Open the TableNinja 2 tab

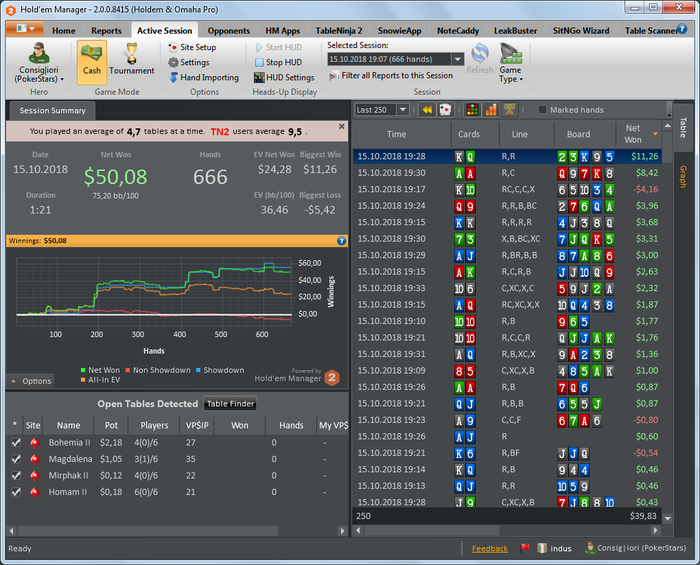coord(339,30)
